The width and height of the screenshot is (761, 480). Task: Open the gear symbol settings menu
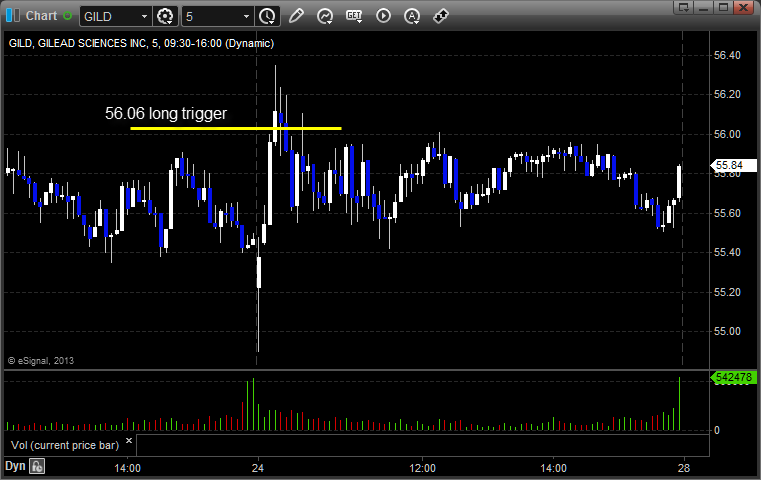165,17
